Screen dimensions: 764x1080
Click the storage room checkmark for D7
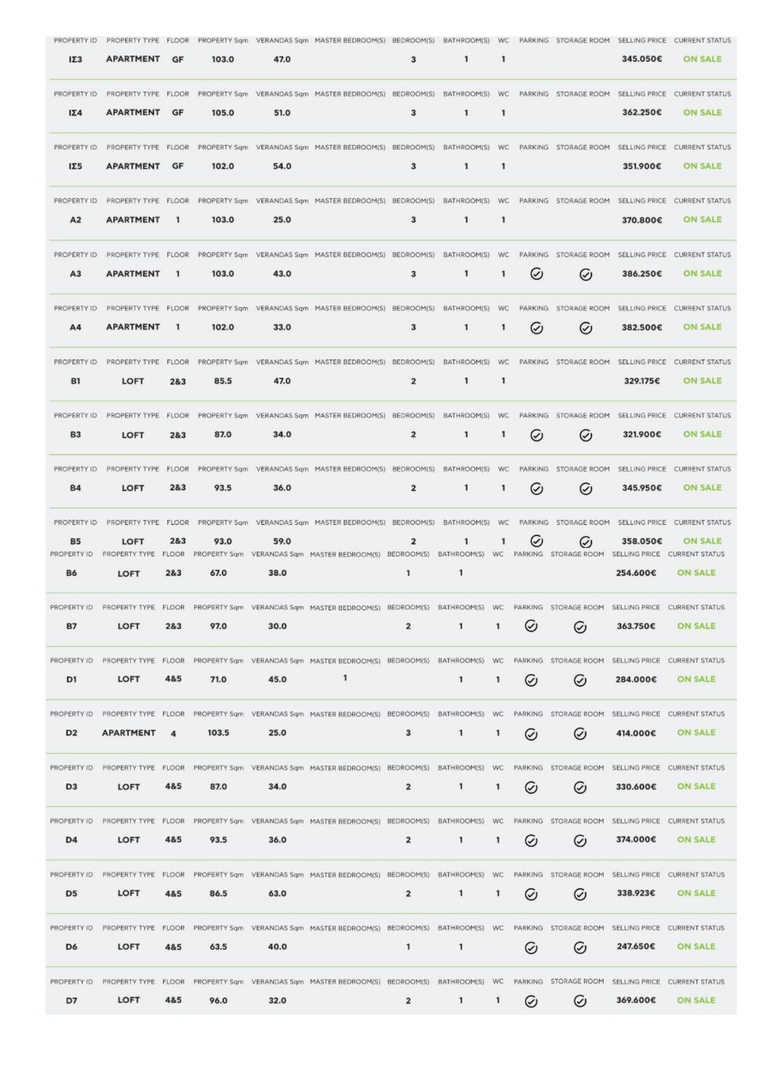click(581, 1000)
